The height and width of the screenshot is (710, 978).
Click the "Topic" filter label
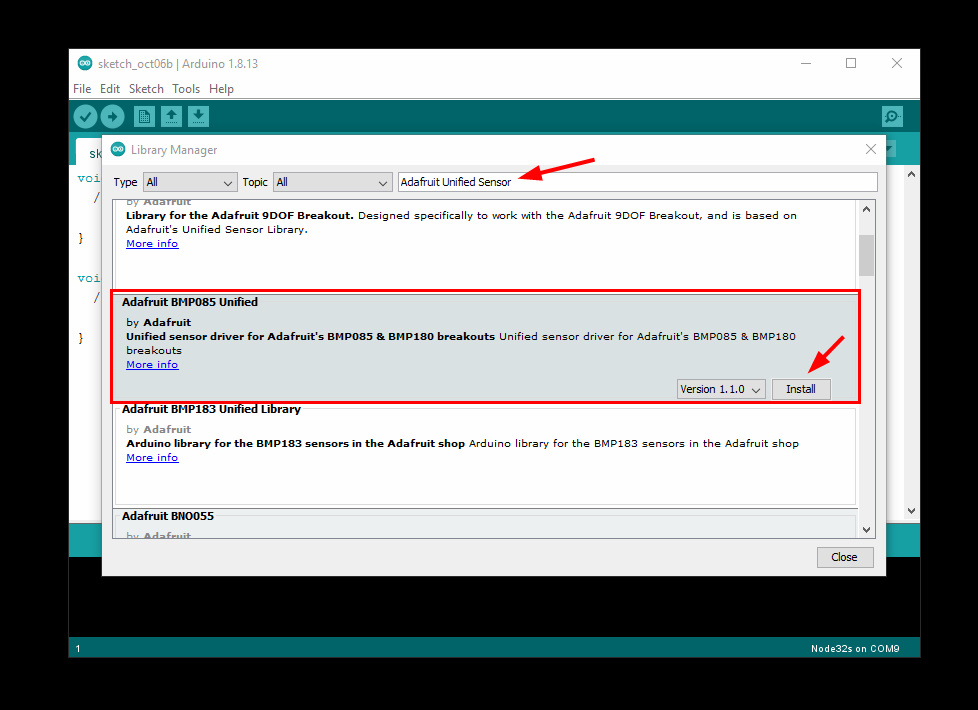point(255,182)
